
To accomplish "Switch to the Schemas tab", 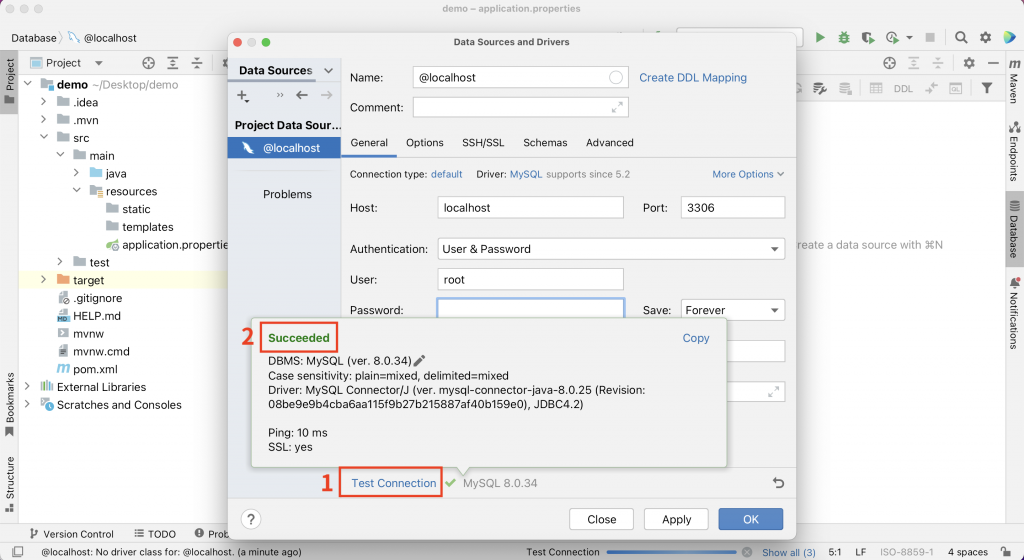I will (x=545, y=143).
